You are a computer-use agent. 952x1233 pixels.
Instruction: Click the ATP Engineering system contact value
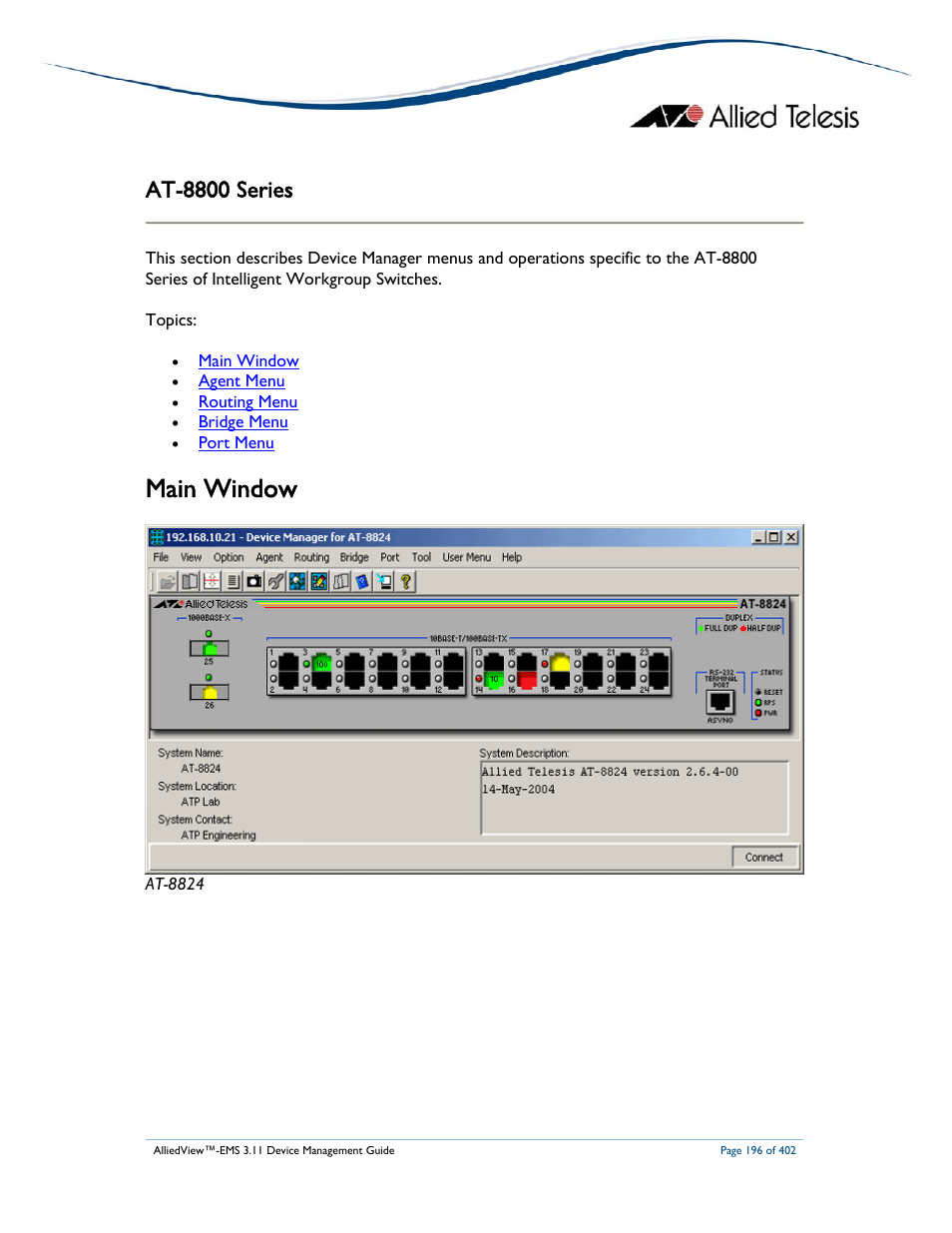point(219,836)
